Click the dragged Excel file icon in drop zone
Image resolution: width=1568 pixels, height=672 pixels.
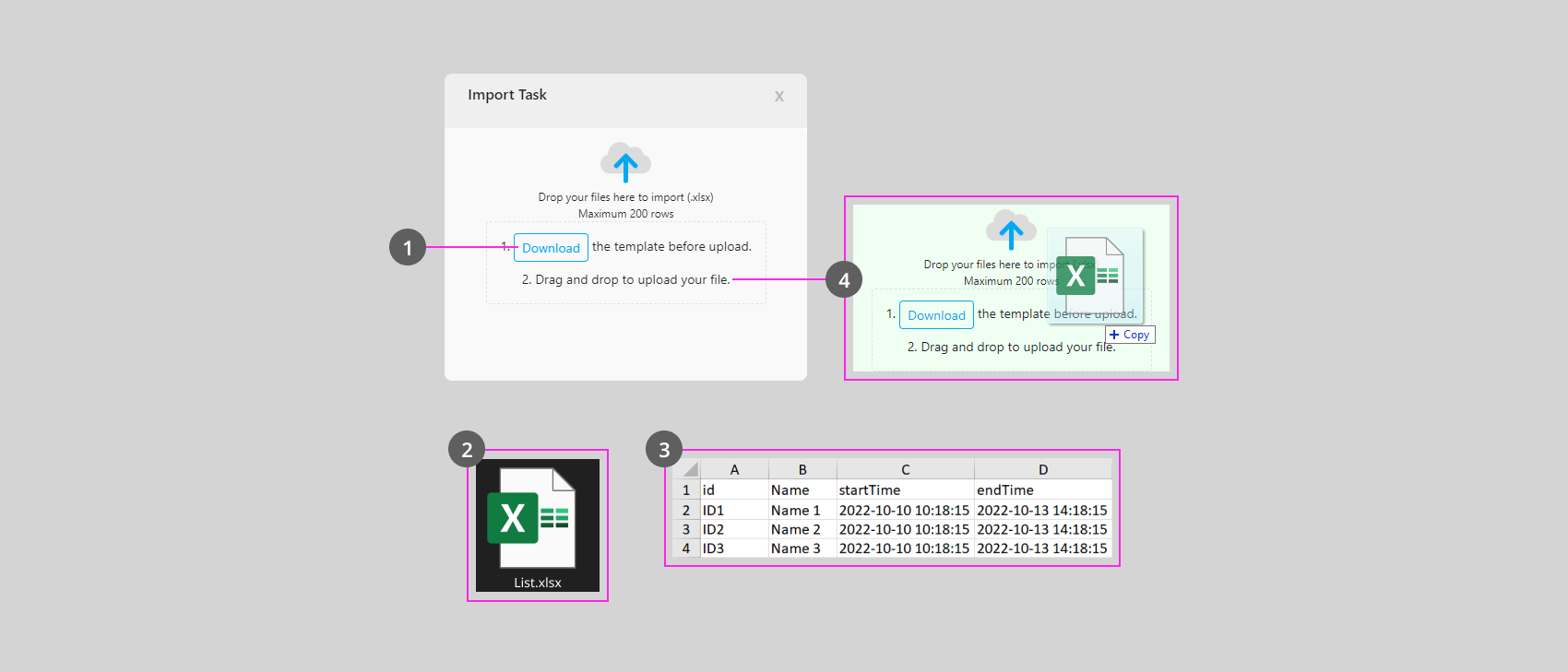pyautogui.click(x=1089, y=276)
